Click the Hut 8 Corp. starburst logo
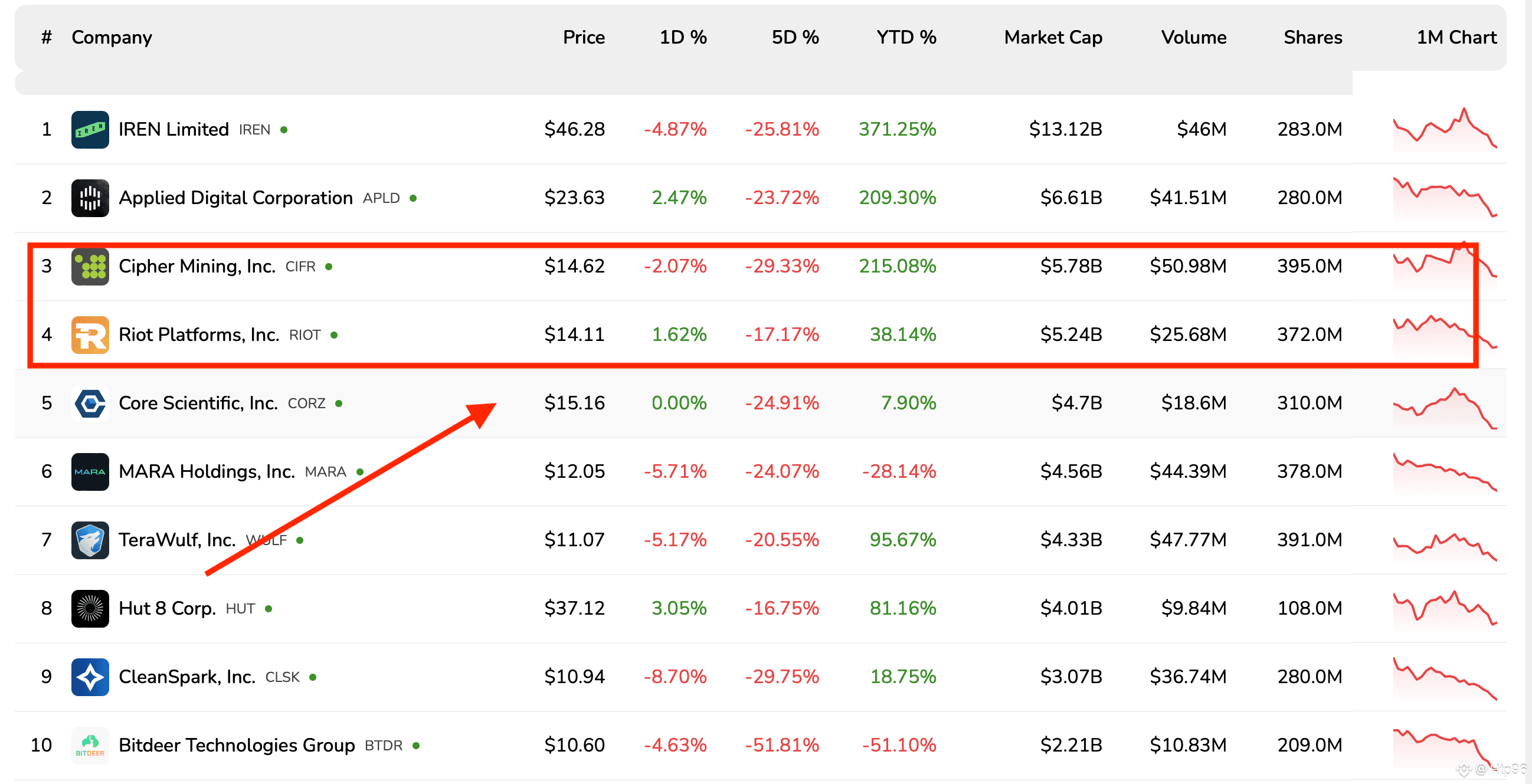1532x784 pixels. coord(90,608)
